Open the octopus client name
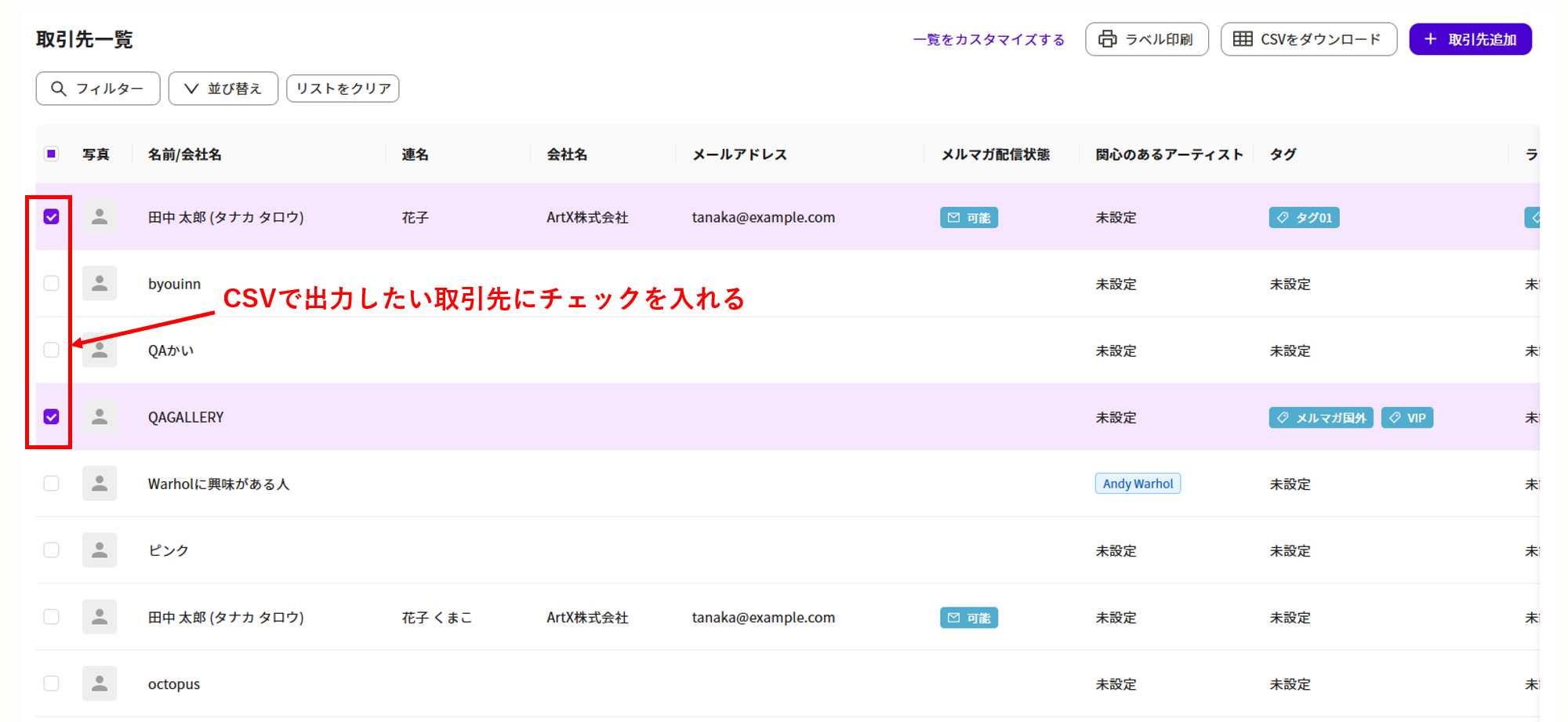The width and height of the screenshot is (1568, 722). [x=174, y=684]
